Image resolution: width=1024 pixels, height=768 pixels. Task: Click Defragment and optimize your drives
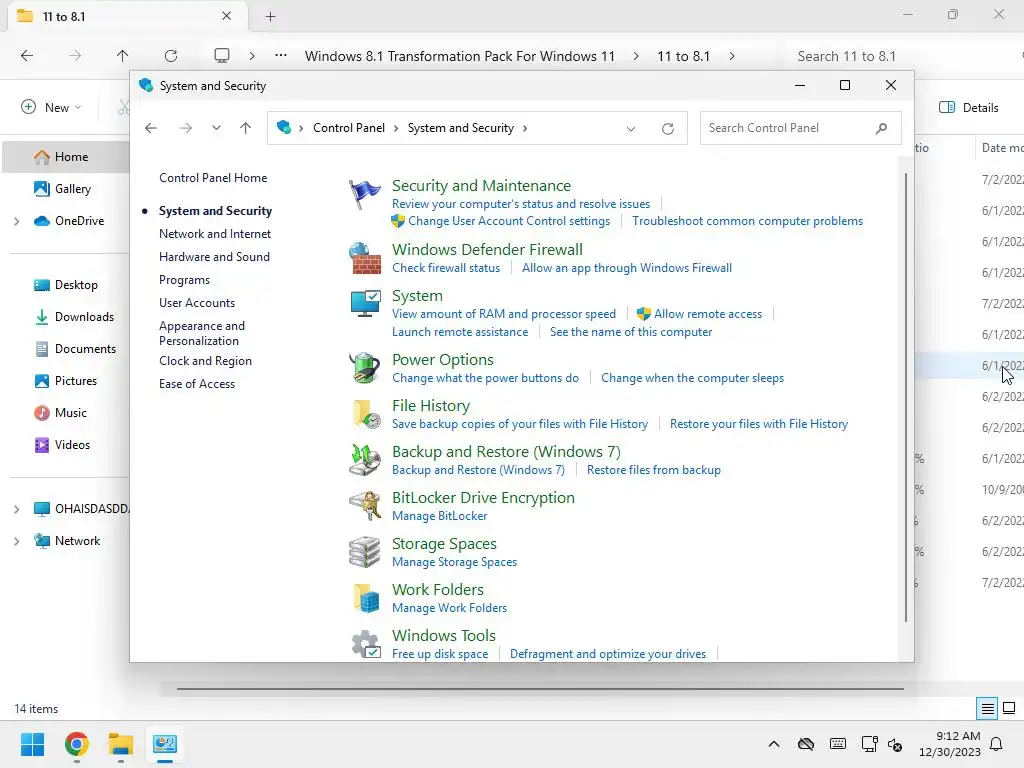pos(608,654)
